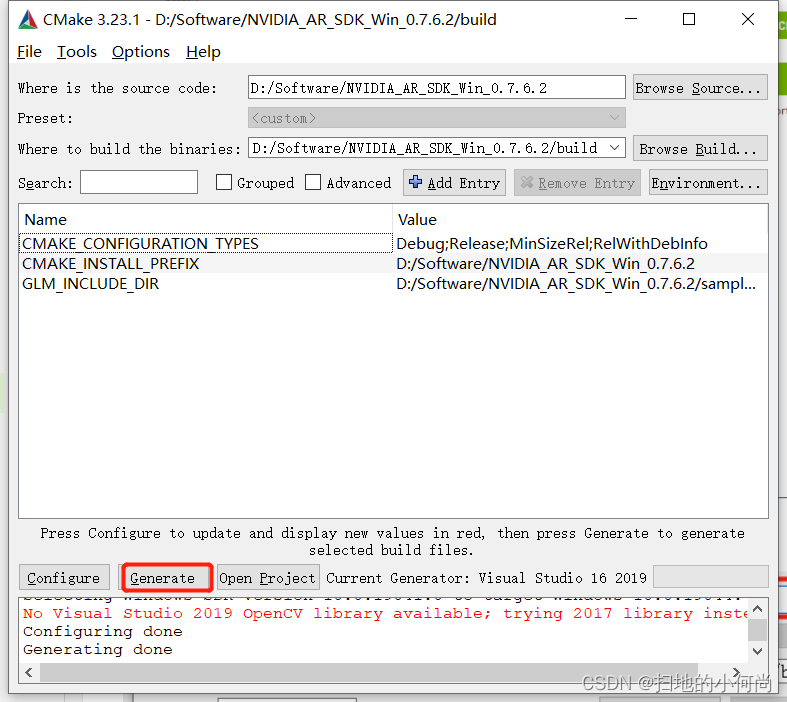Click Add Entry button with plus icon

tap(454, 183)
